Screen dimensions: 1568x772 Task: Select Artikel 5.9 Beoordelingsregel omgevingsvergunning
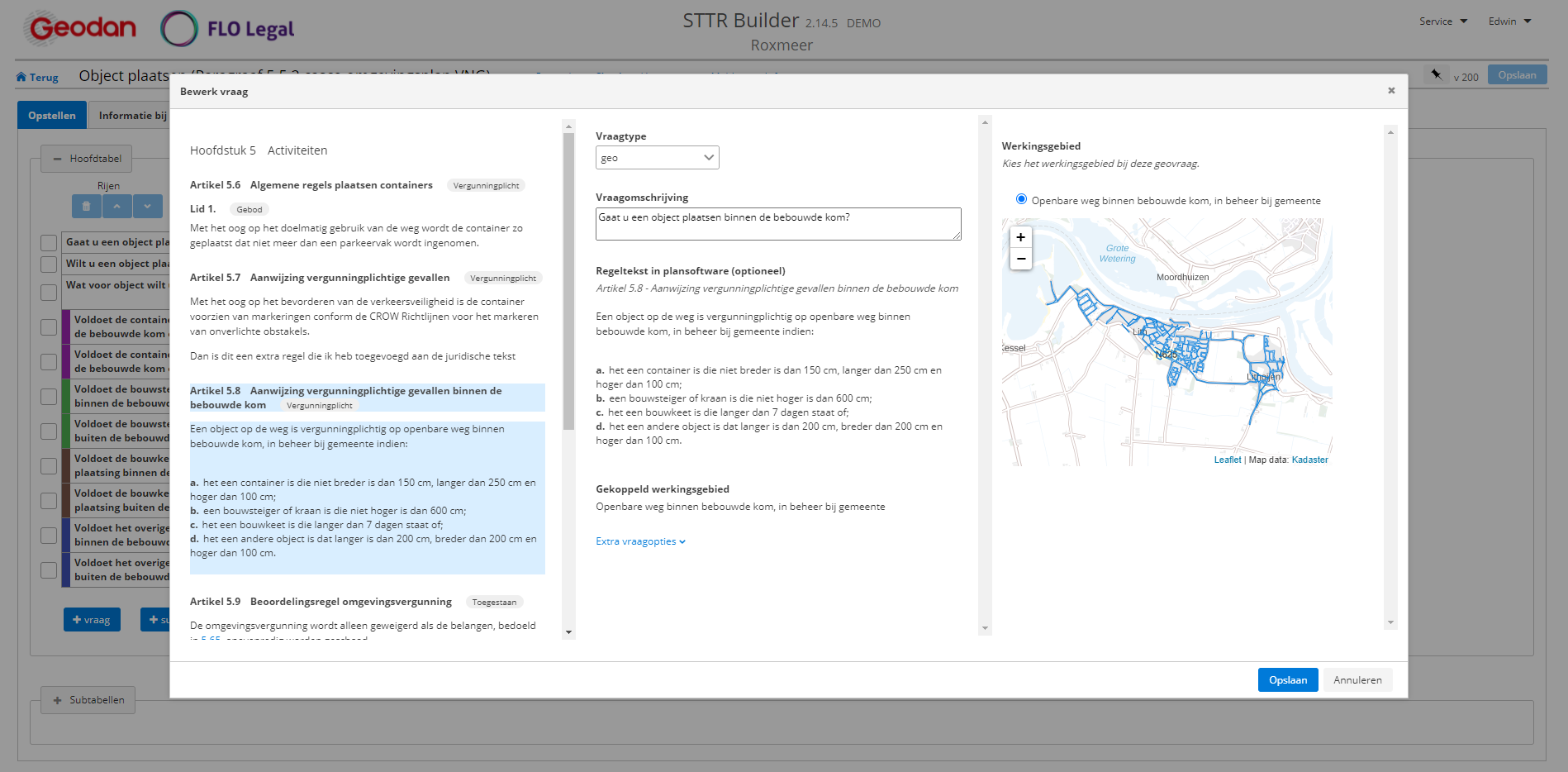point(321,602)
